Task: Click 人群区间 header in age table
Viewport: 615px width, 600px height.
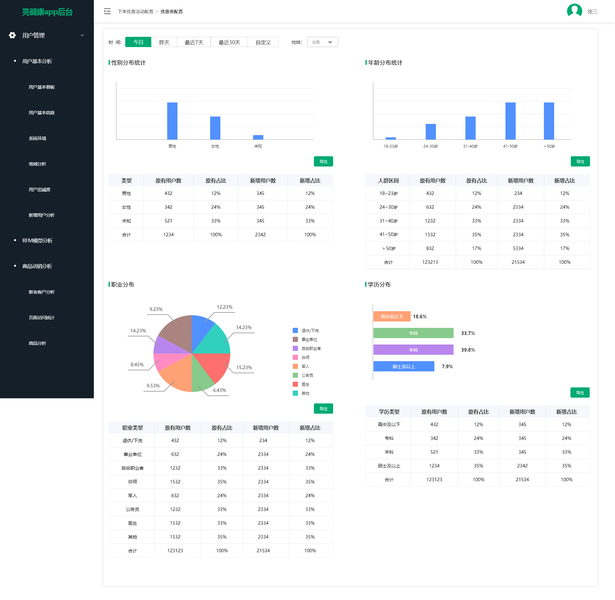Action: point(388,180)
